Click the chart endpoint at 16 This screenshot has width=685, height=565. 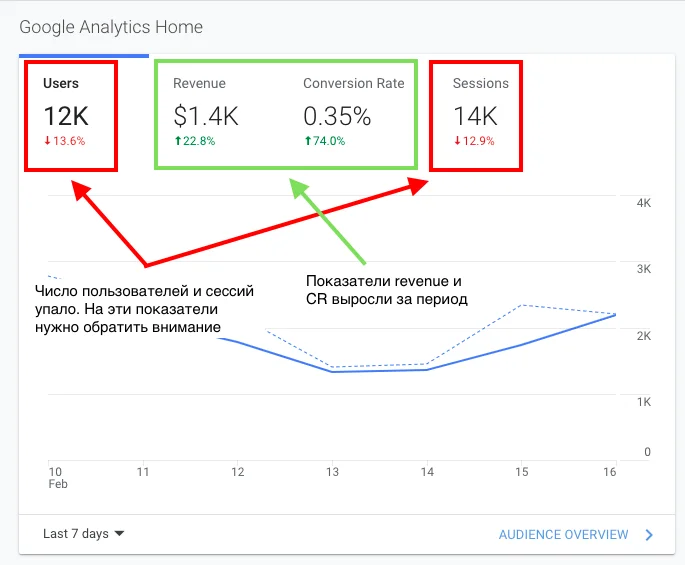click(x=616, y=315)
